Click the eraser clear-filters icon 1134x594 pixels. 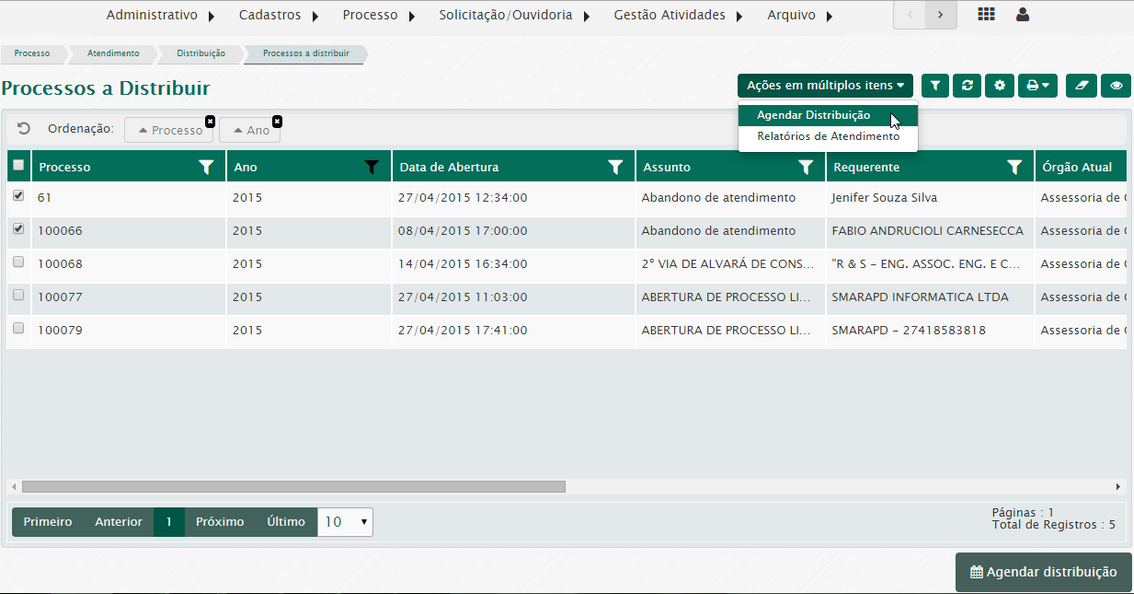[x=1081, y=86]
